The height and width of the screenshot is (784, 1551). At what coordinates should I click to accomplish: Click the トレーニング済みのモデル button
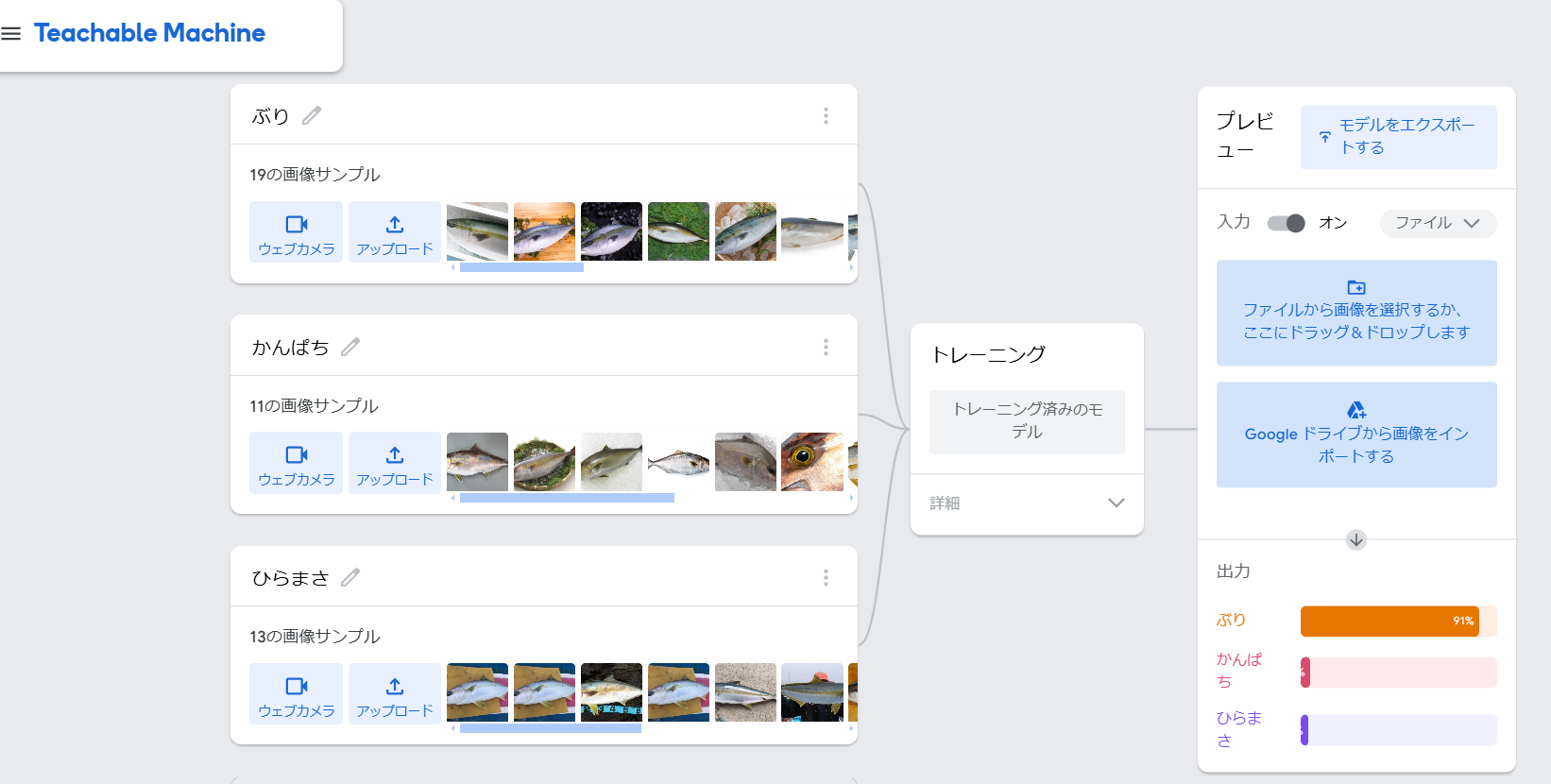coord(1027,421)
